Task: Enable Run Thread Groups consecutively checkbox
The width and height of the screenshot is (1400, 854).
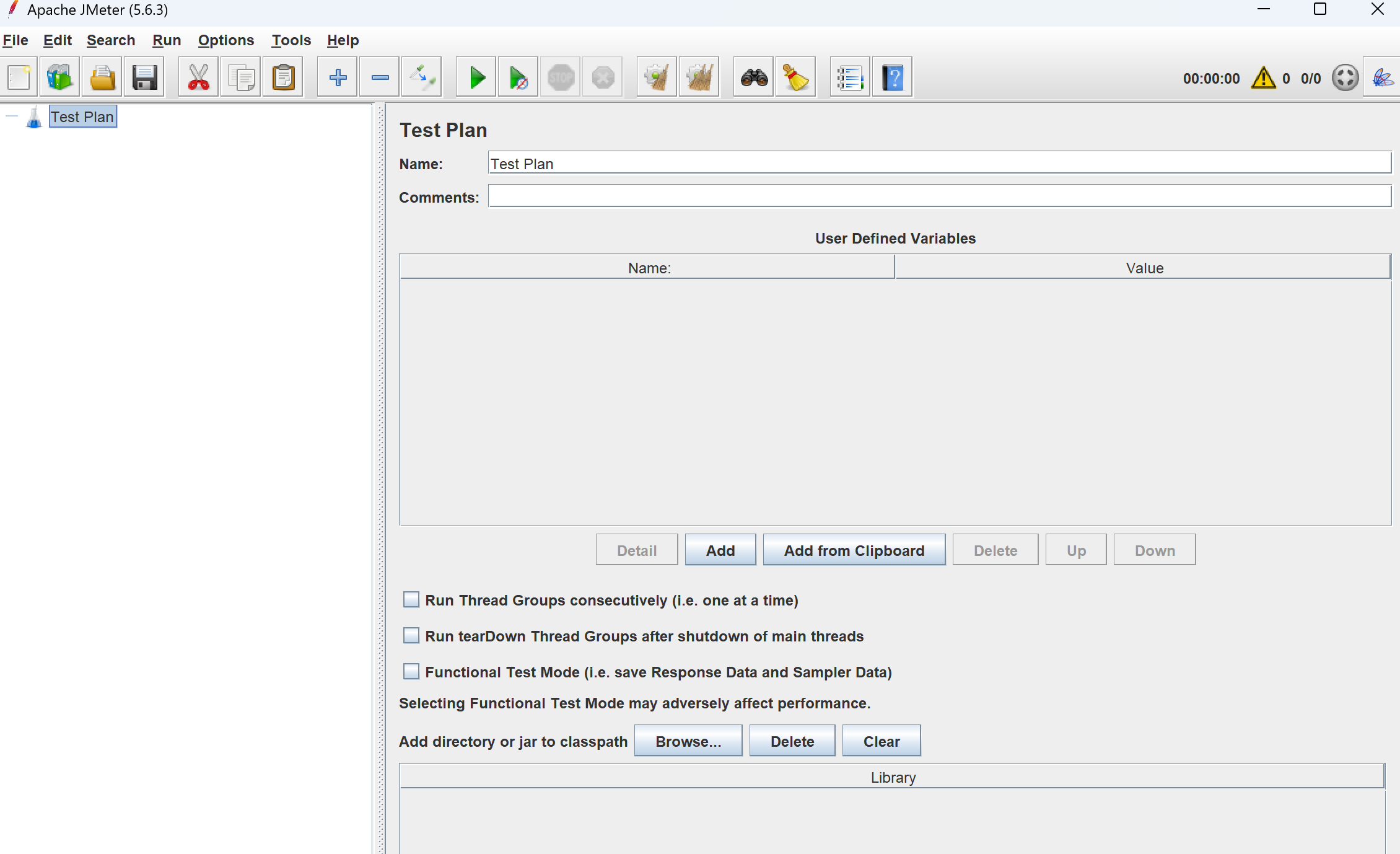Action: click(x=411, y=600)
